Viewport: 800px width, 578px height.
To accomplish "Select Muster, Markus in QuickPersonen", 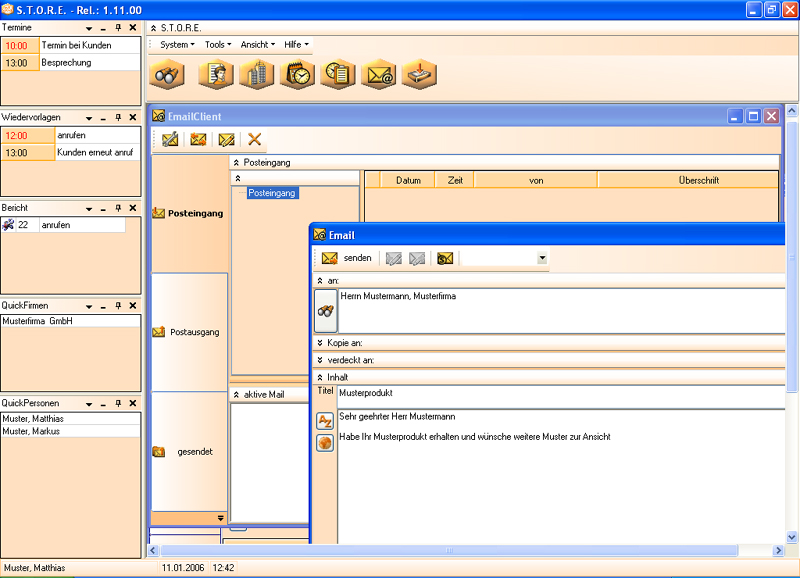I will pyautogui.click(x=71, y=432).
